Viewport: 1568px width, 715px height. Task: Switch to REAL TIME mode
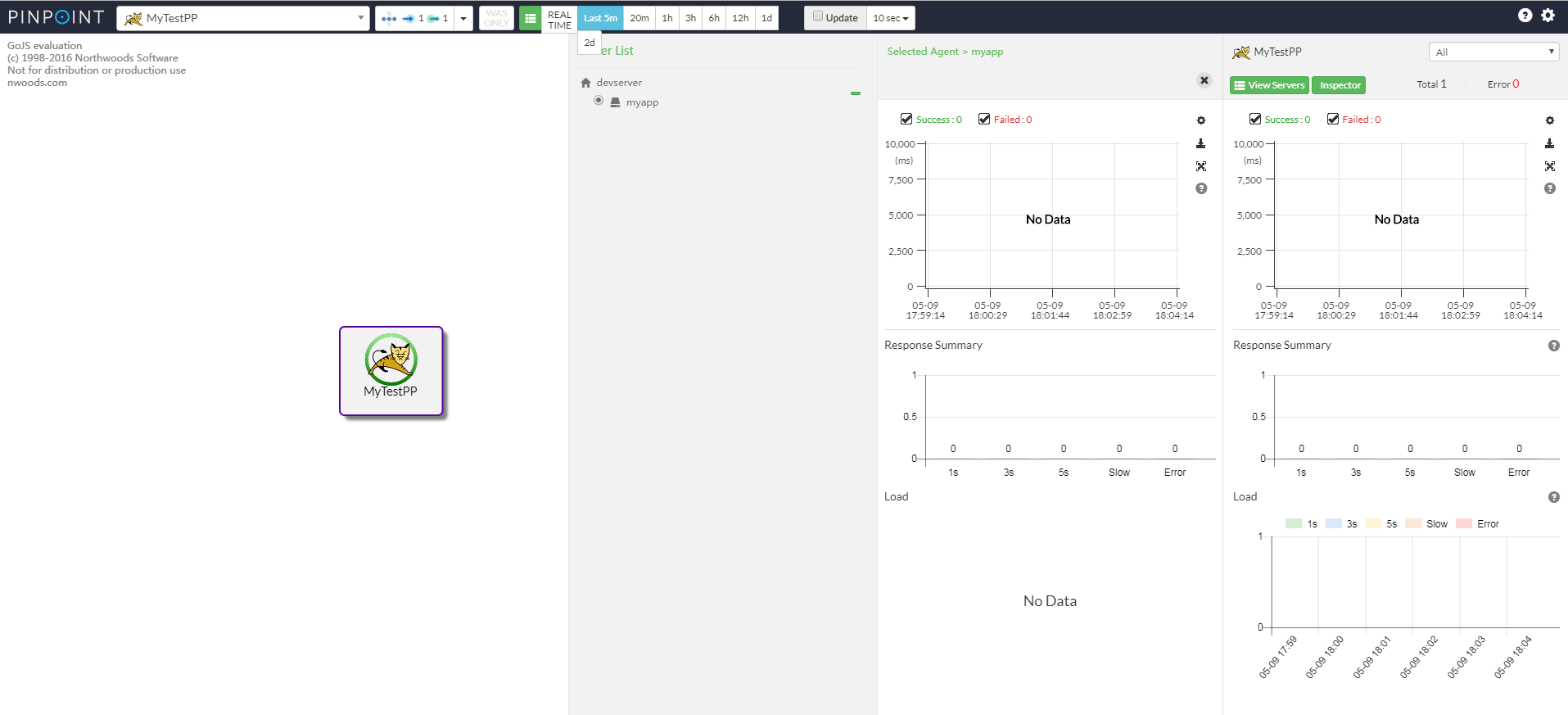559,18
